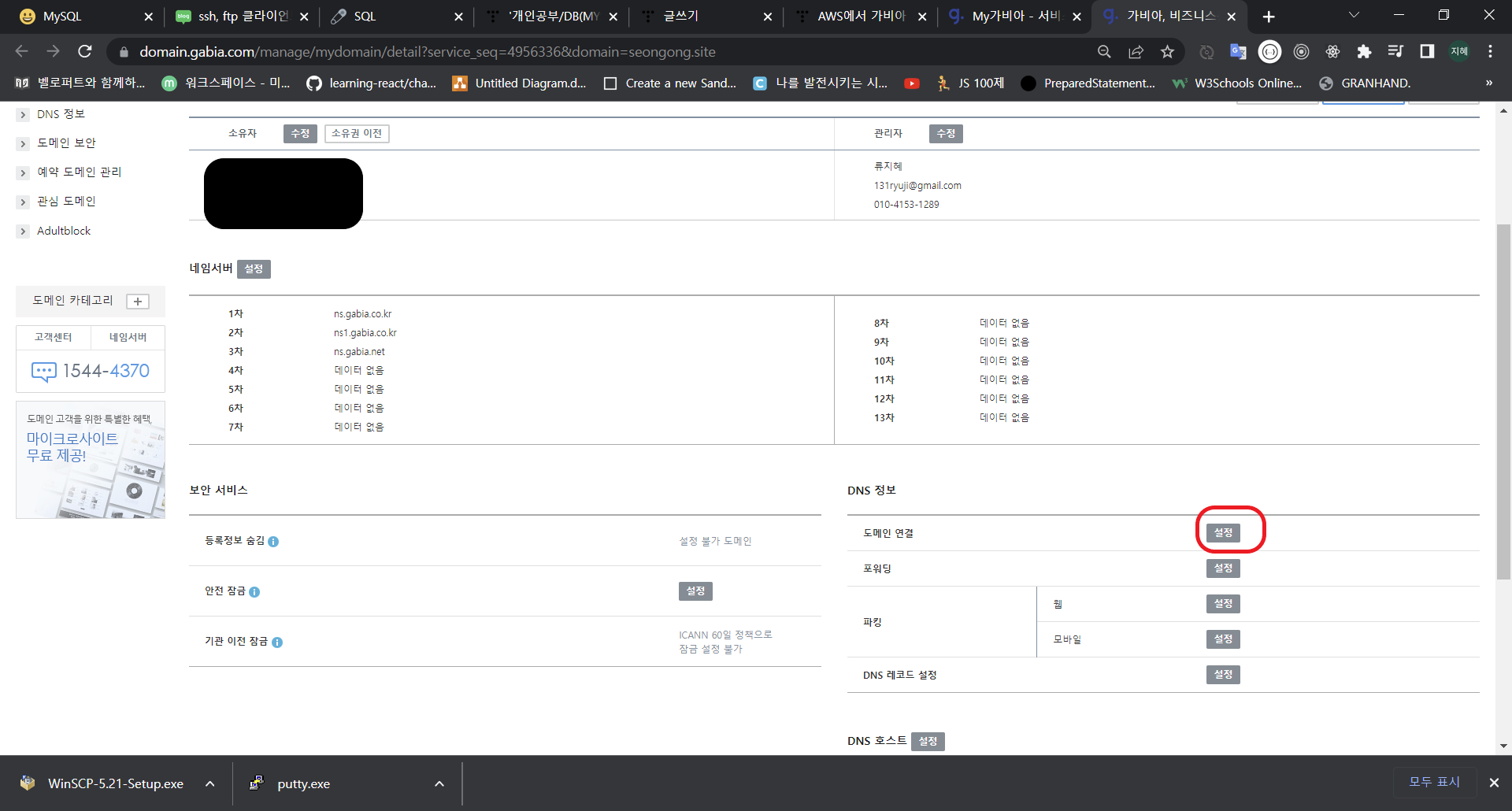Add a domain category with the plus icon
Screen dimensions: 1512x811
click(138, 302)
